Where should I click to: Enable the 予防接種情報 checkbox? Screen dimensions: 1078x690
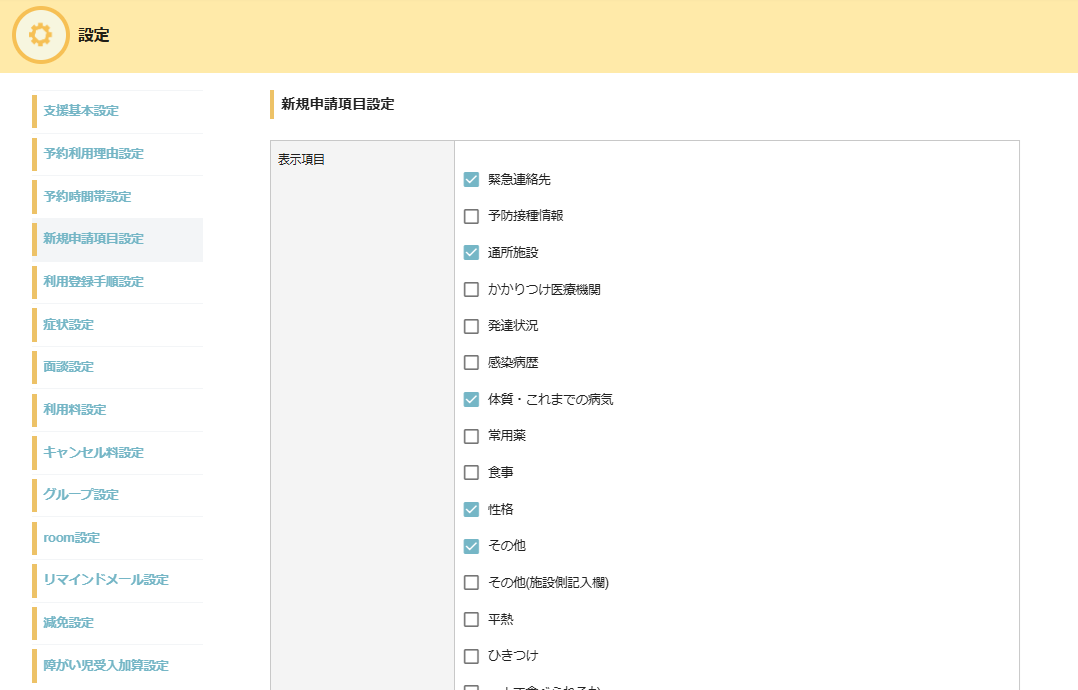click(x=471, y=216)
